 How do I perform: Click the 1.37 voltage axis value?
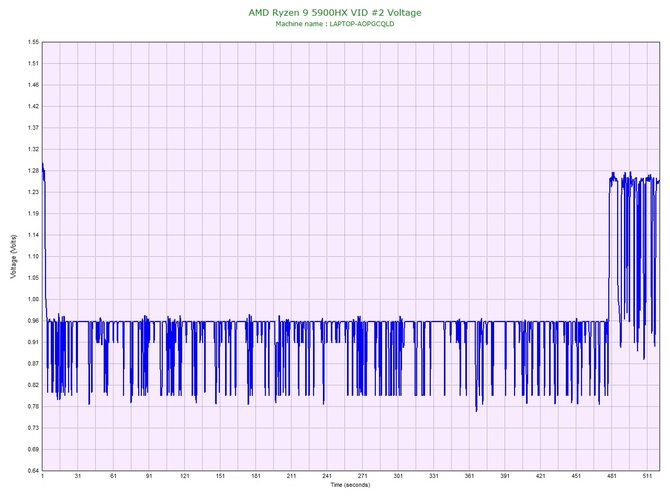33,128
